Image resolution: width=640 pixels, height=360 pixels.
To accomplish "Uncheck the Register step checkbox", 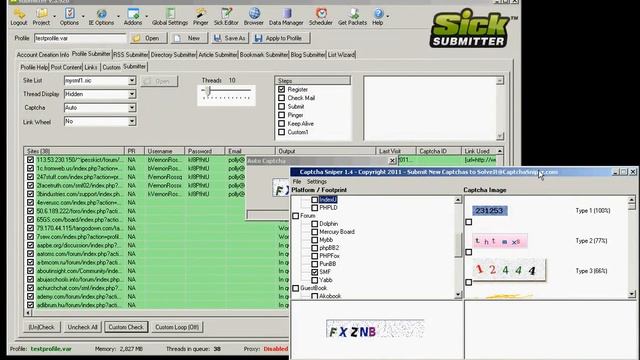I will tap(282, 89).
